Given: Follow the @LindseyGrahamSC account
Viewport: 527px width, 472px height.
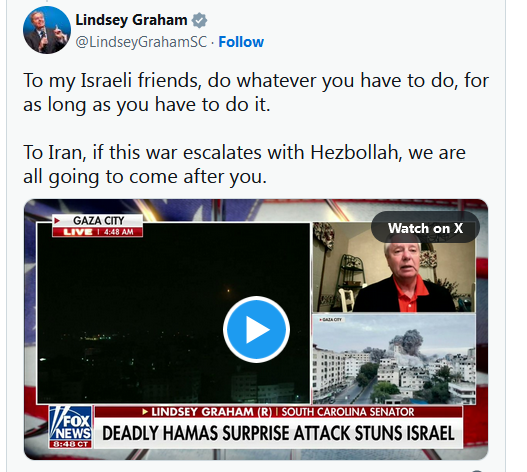Looking at the screenshot, I should click(x=241, y=42).
